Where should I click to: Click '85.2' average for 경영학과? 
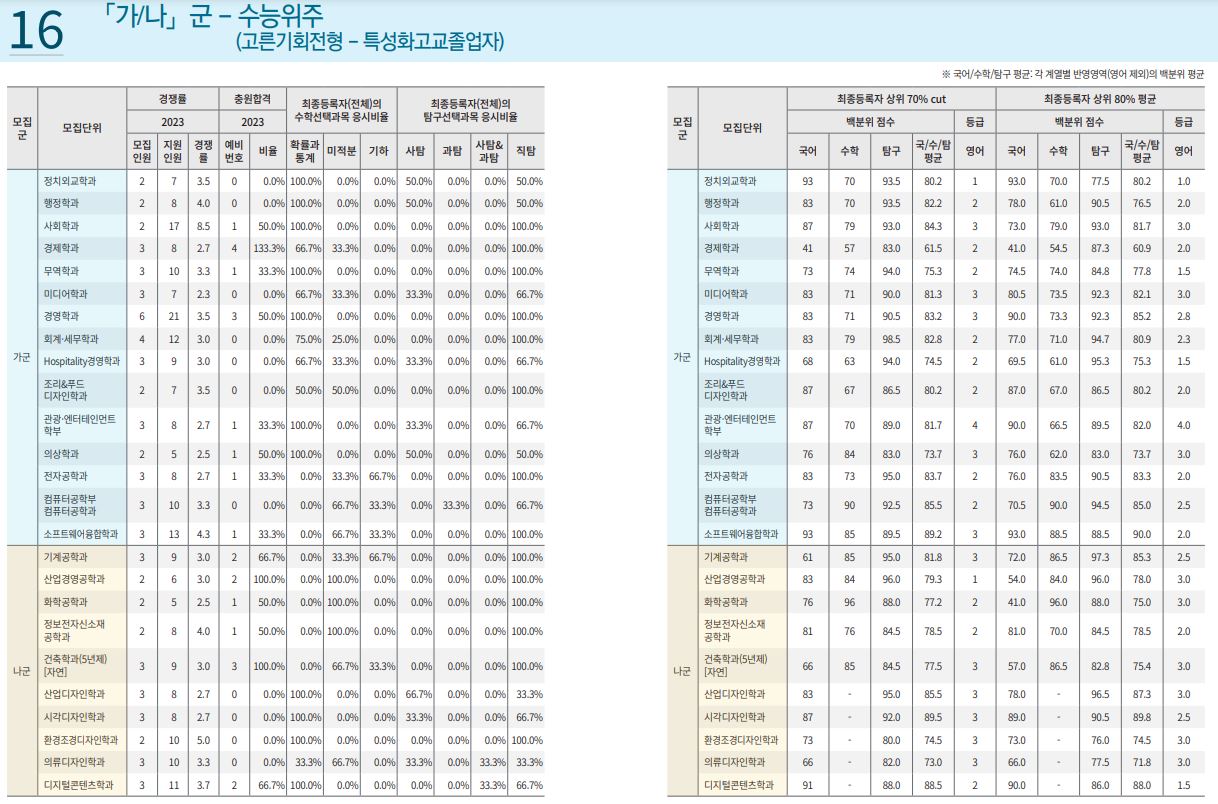1141,316
